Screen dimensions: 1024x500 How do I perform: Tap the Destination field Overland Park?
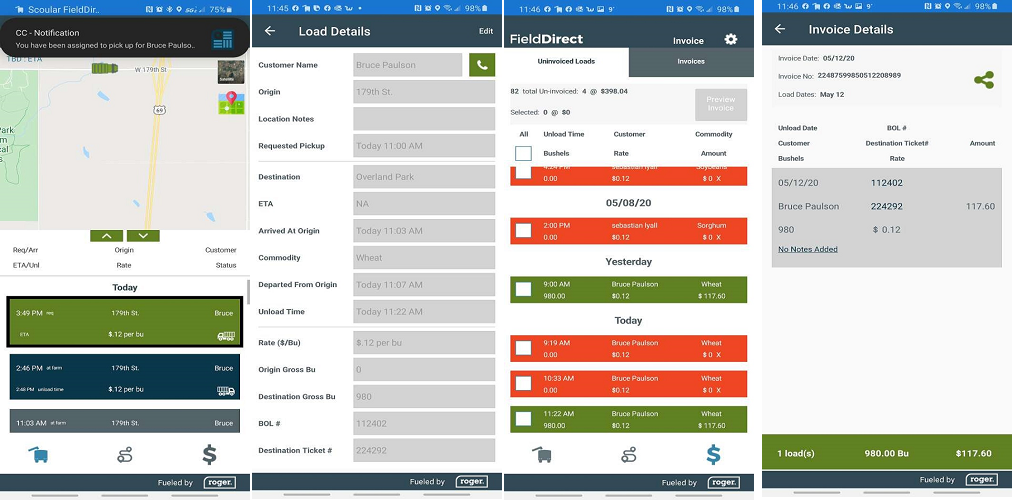pyautogui.click(x=424, y=177)
